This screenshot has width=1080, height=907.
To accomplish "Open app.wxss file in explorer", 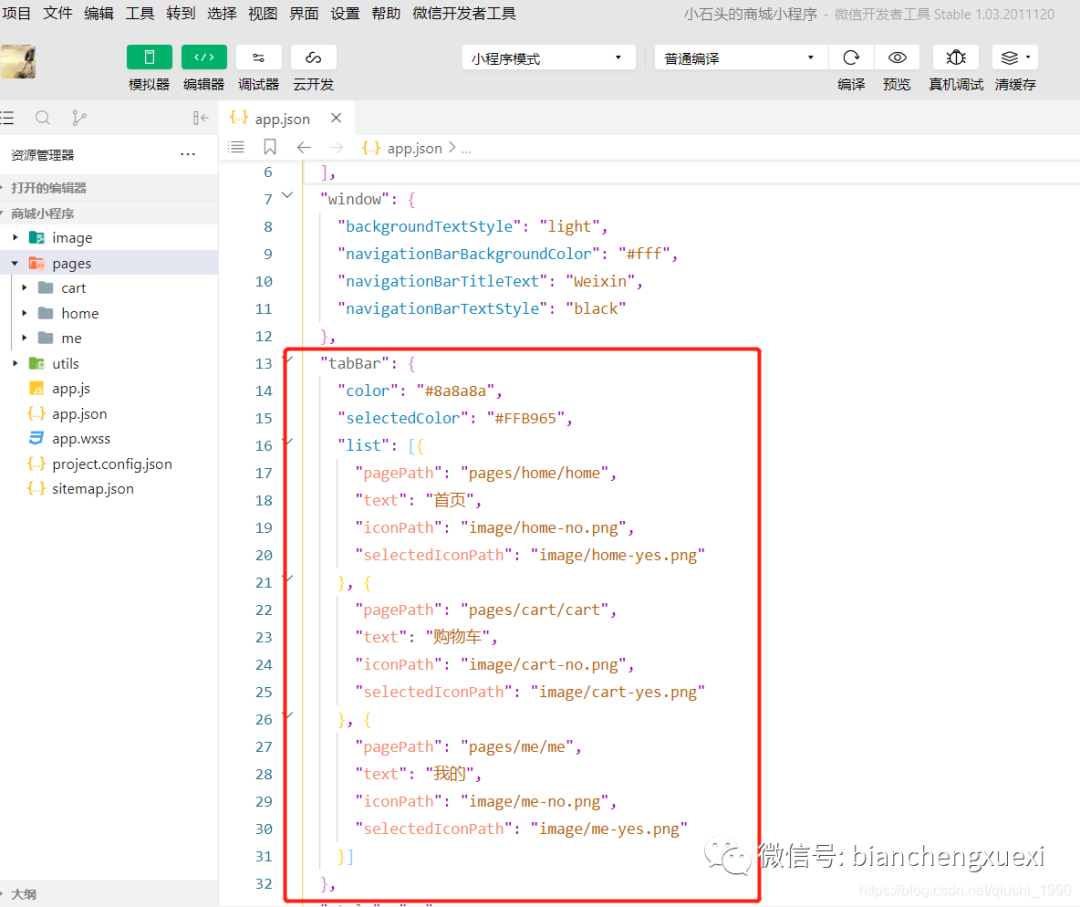I will [81, 439].
